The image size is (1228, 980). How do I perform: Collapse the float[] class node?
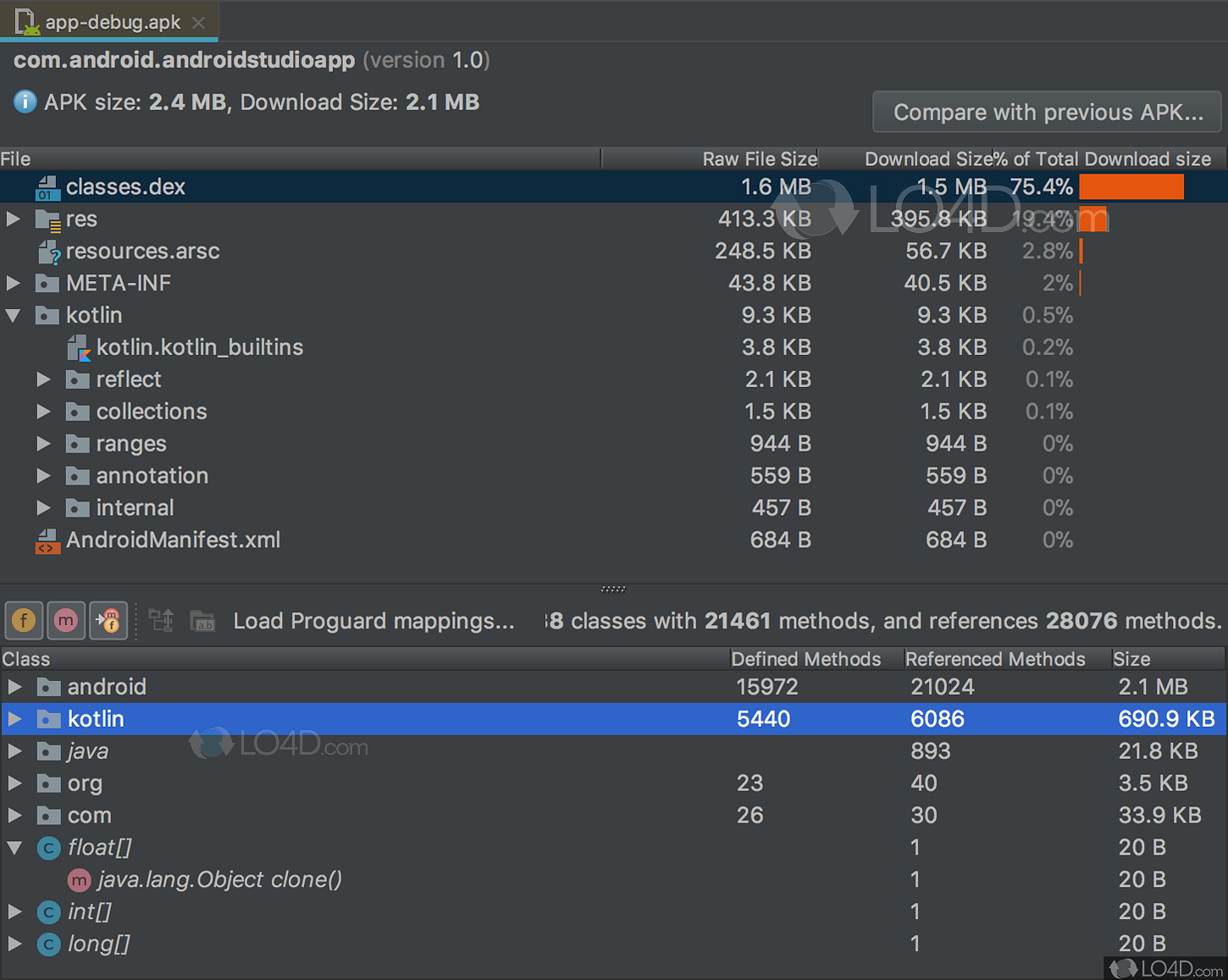[15, 848]
